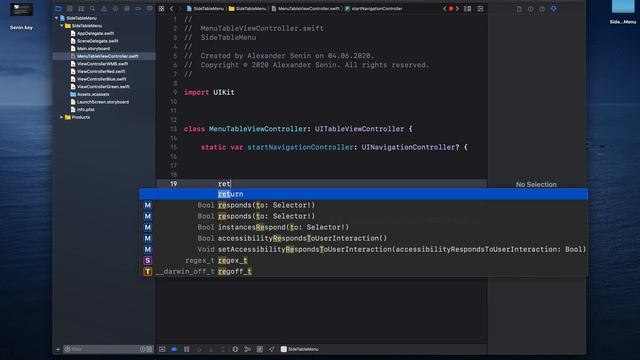This screenshot has width=640, height=360.
Task: Click startNavigationController in jump bar
Action: pos(373,9)
